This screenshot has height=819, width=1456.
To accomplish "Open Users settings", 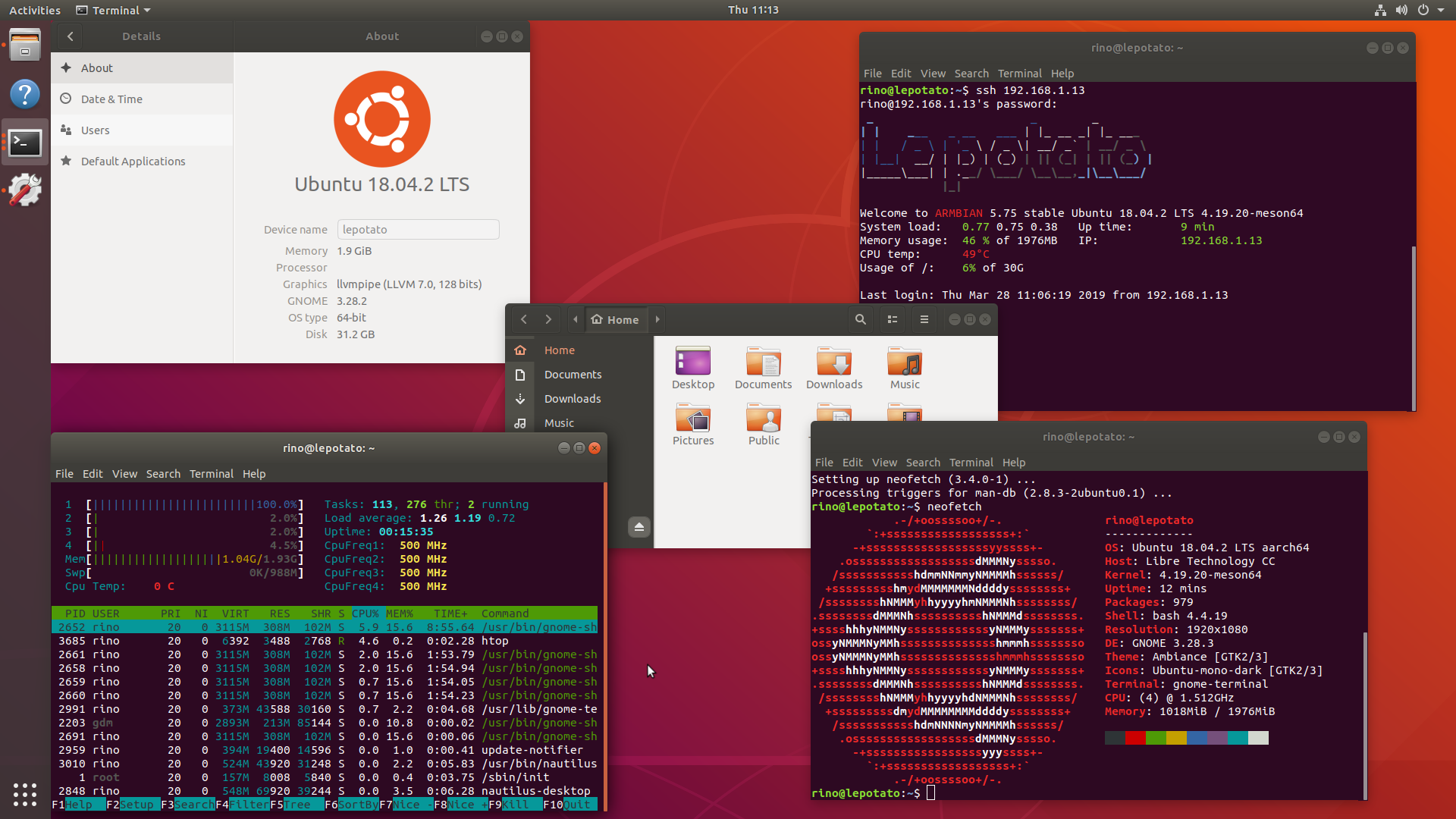I will [142, 130].
